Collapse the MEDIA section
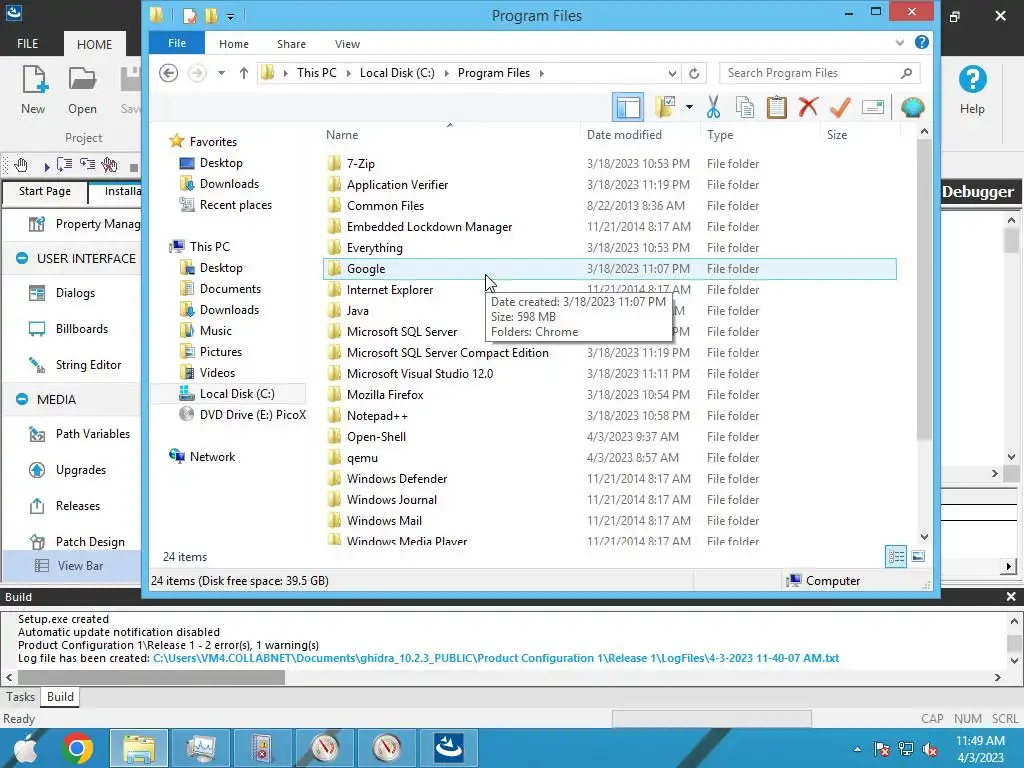The image size is (1024, 768). [22, 400]
